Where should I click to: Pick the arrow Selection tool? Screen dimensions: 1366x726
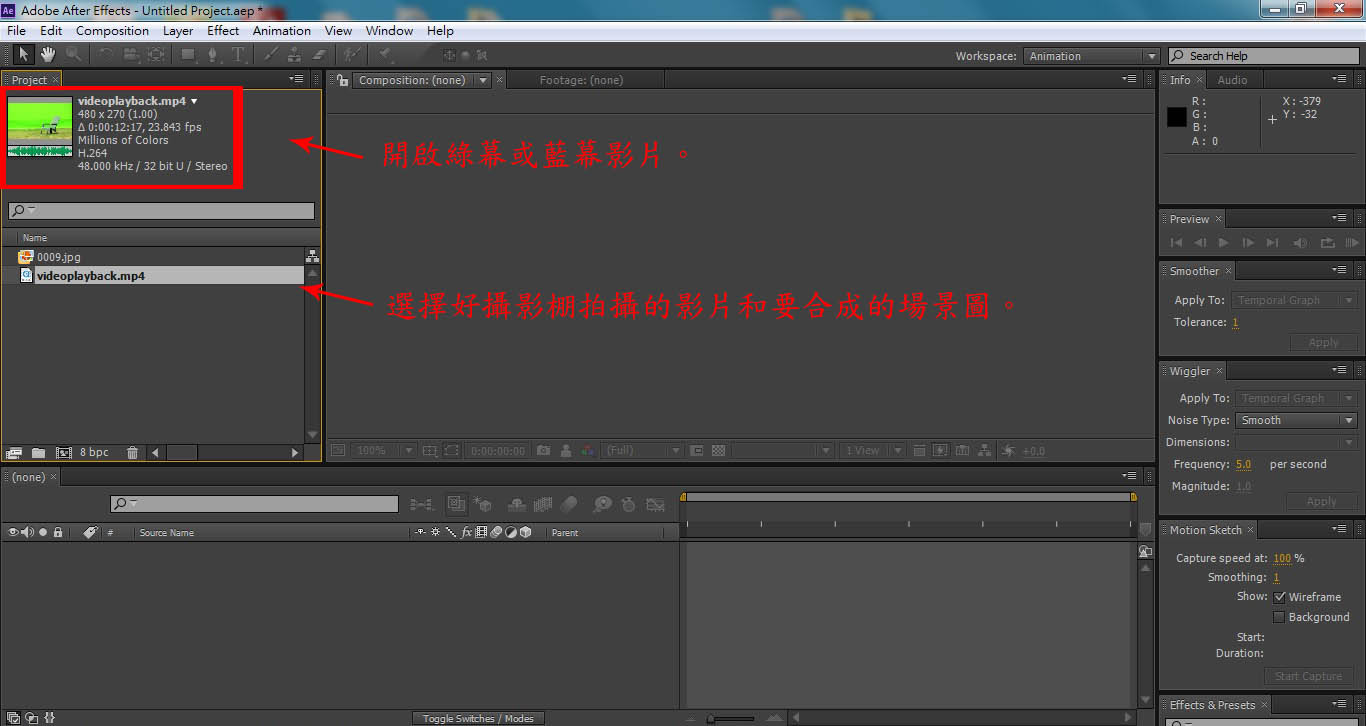click(24, 55)
